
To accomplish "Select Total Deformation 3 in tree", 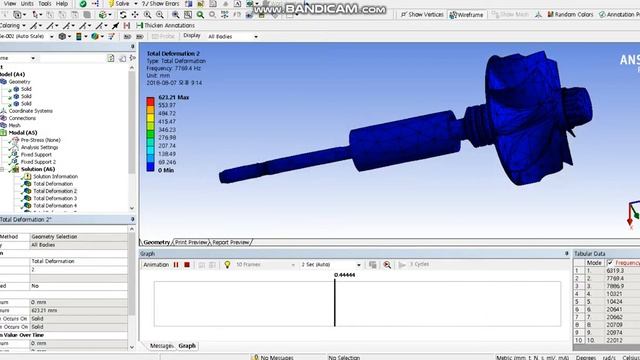I will [x=55, y=198].
